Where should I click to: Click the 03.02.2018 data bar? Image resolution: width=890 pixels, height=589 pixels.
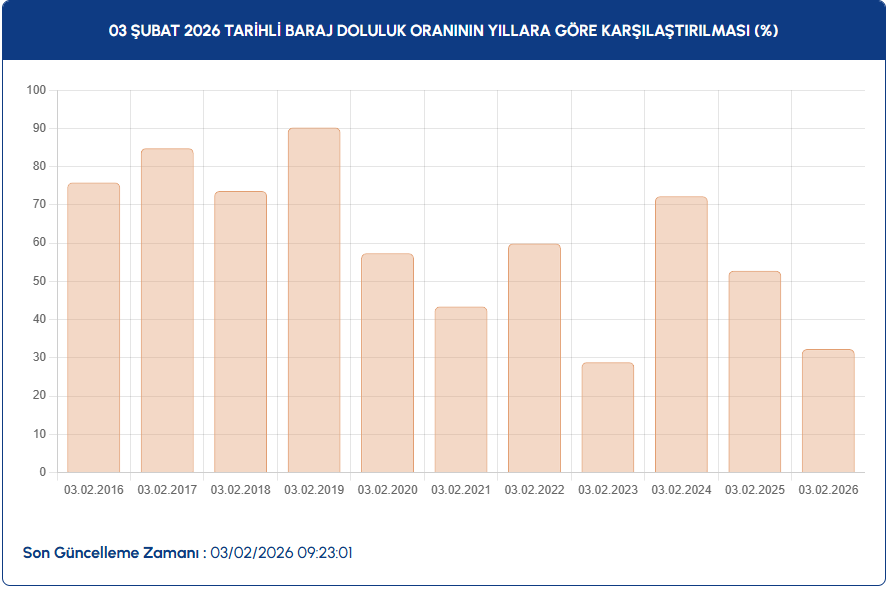click(x=240, y=332)
